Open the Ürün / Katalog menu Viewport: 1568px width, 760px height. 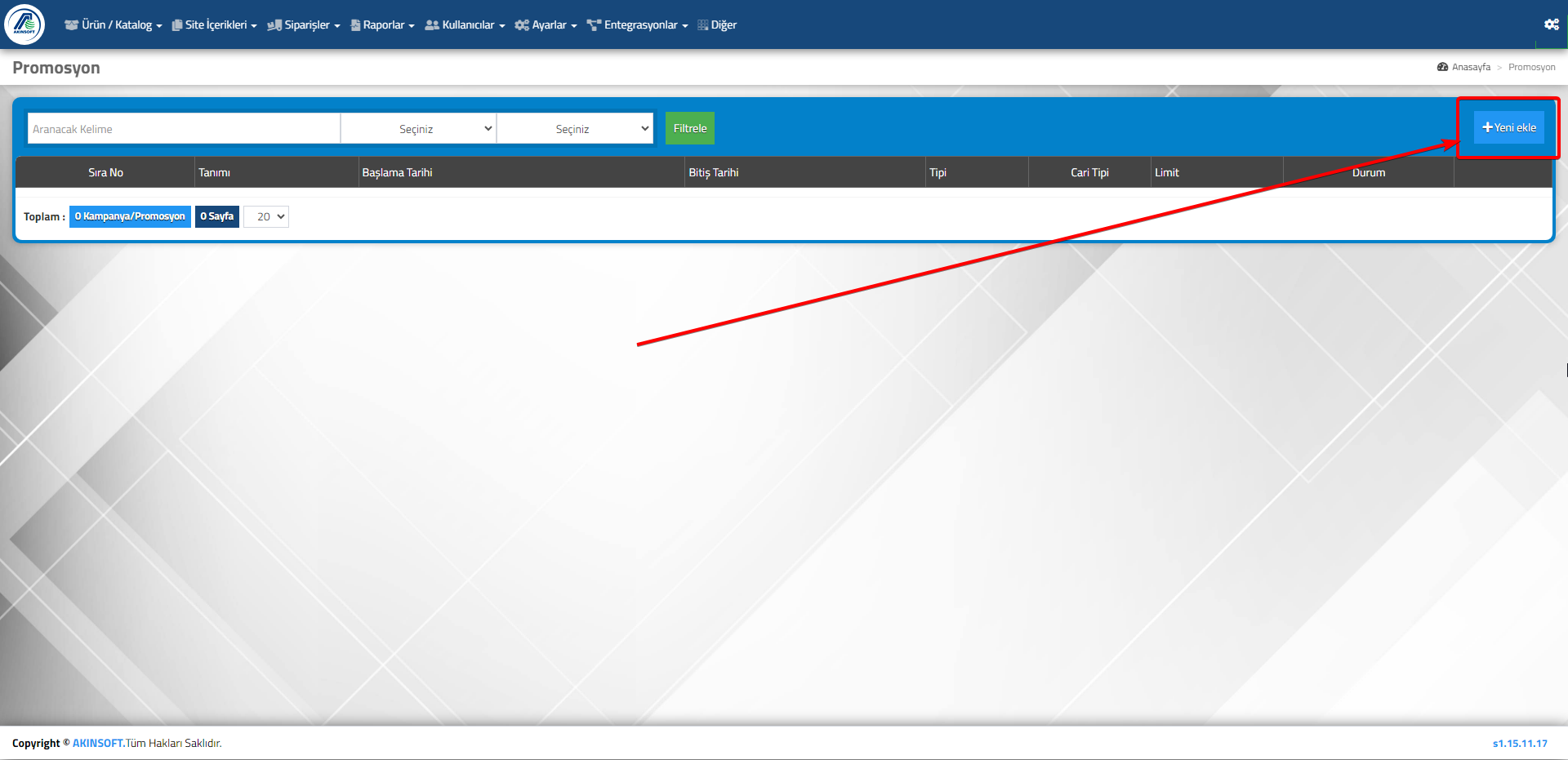pos(114,25)
